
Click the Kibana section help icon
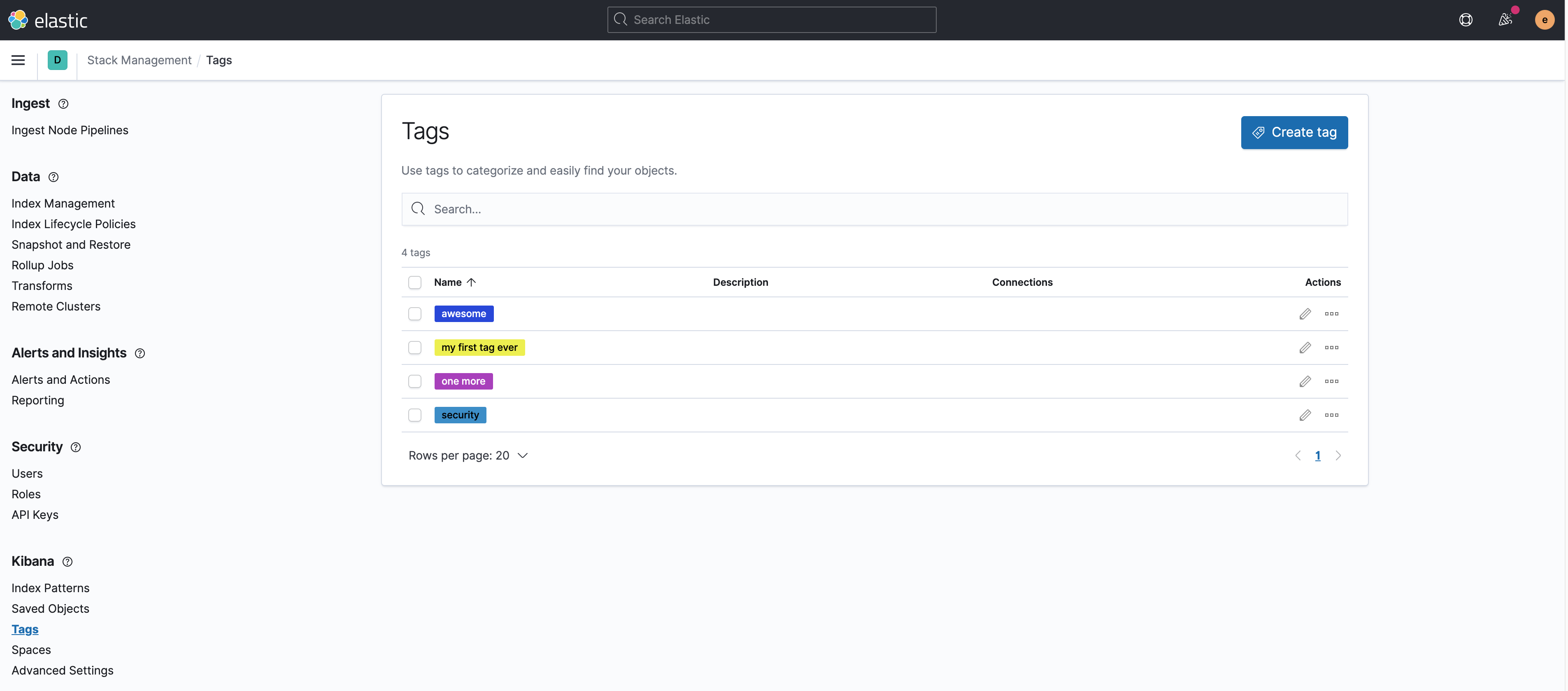[67, 562]
